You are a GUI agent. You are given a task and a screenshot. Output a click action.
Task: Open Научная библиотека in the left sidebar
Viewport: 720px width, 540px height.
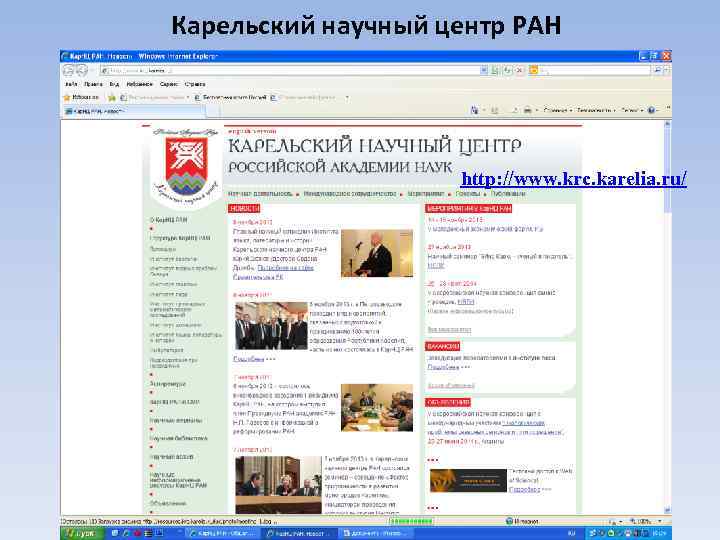pos(178,439)
